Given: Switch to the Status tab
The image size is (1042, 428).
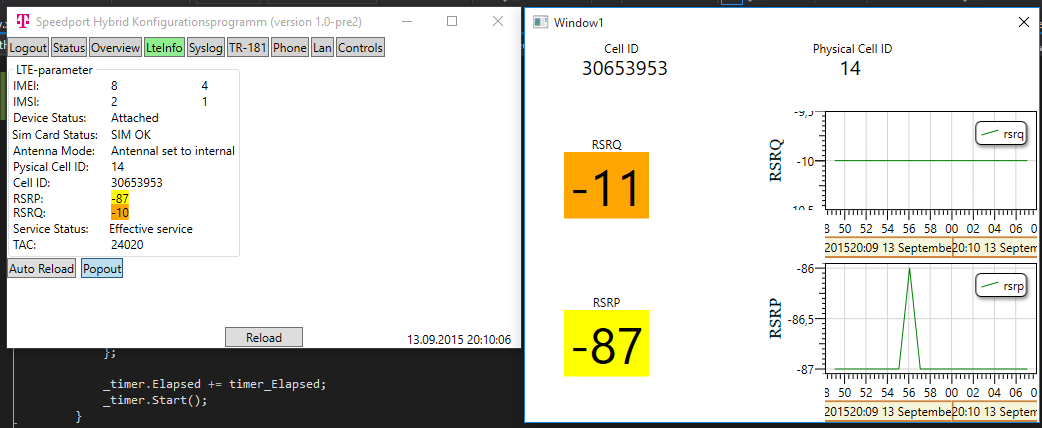Looking at the screenshot, I should pos(69,48).
